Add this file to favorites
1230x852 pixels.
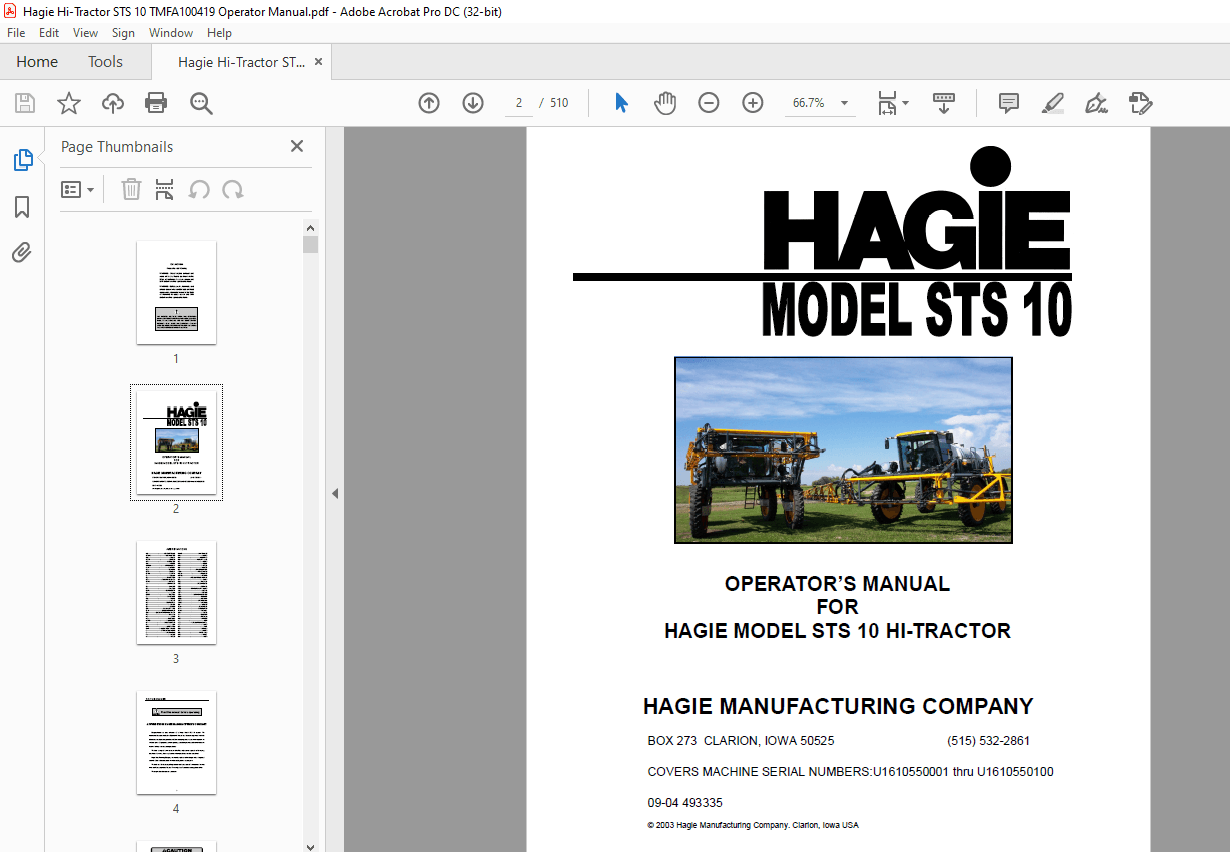(68, 102)
